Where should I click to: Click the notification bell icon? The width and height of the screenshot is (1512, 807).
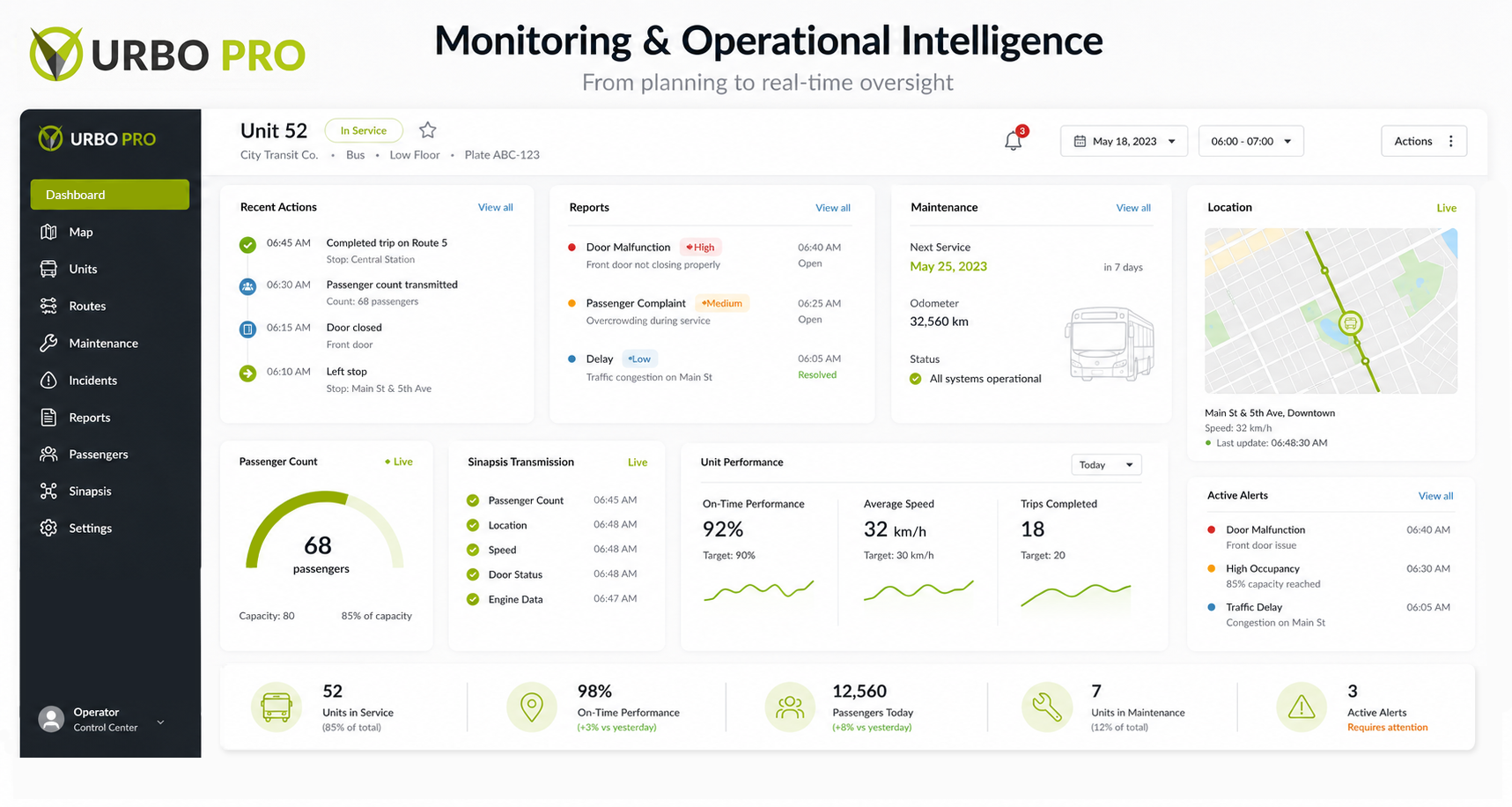1014,140
